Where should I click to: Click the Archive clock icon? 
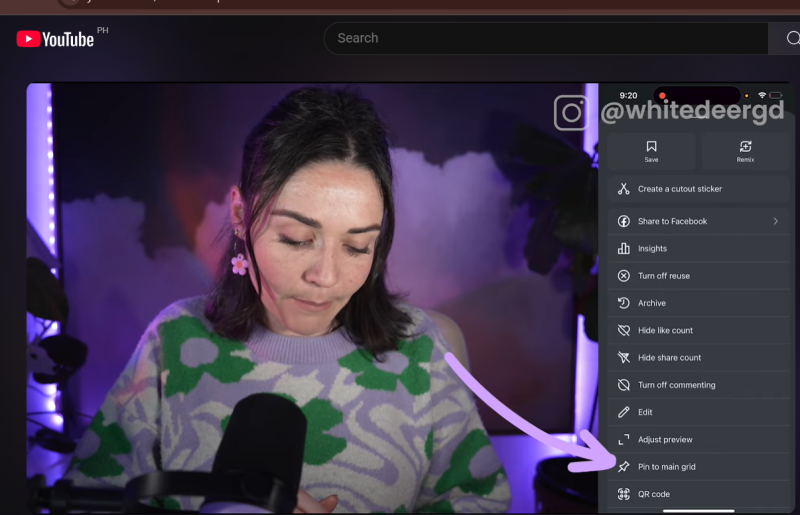click(x=623, y=303)
